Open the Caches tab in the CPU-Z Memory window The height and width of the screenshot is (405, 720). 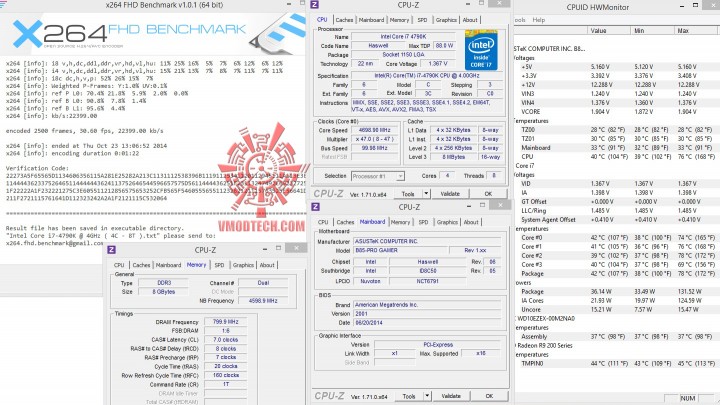tap(141, 265)
